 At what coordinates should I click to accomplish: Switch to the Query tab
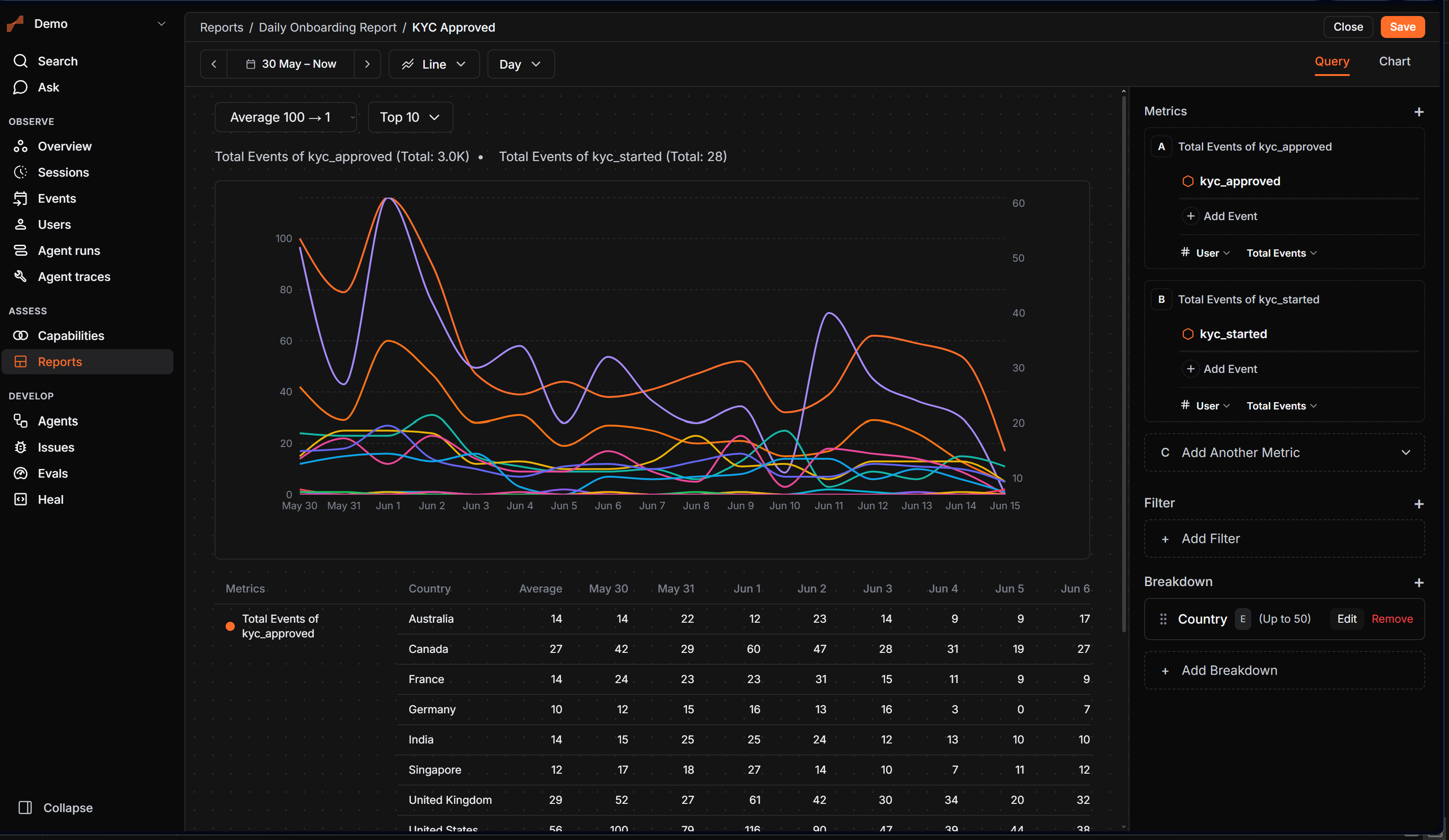coord(1332,61)
